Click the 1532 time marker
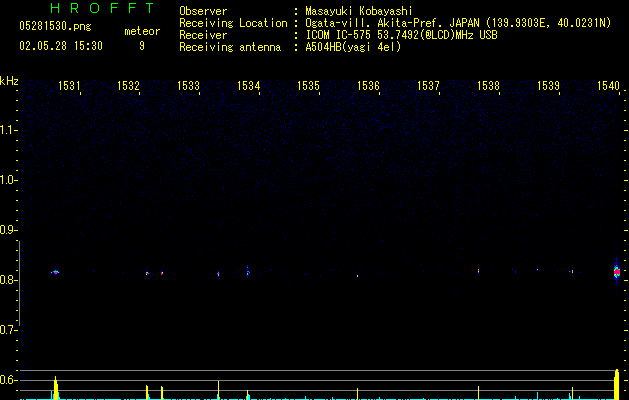The width and height of the screenshot is (629, 400). [128, 86]
